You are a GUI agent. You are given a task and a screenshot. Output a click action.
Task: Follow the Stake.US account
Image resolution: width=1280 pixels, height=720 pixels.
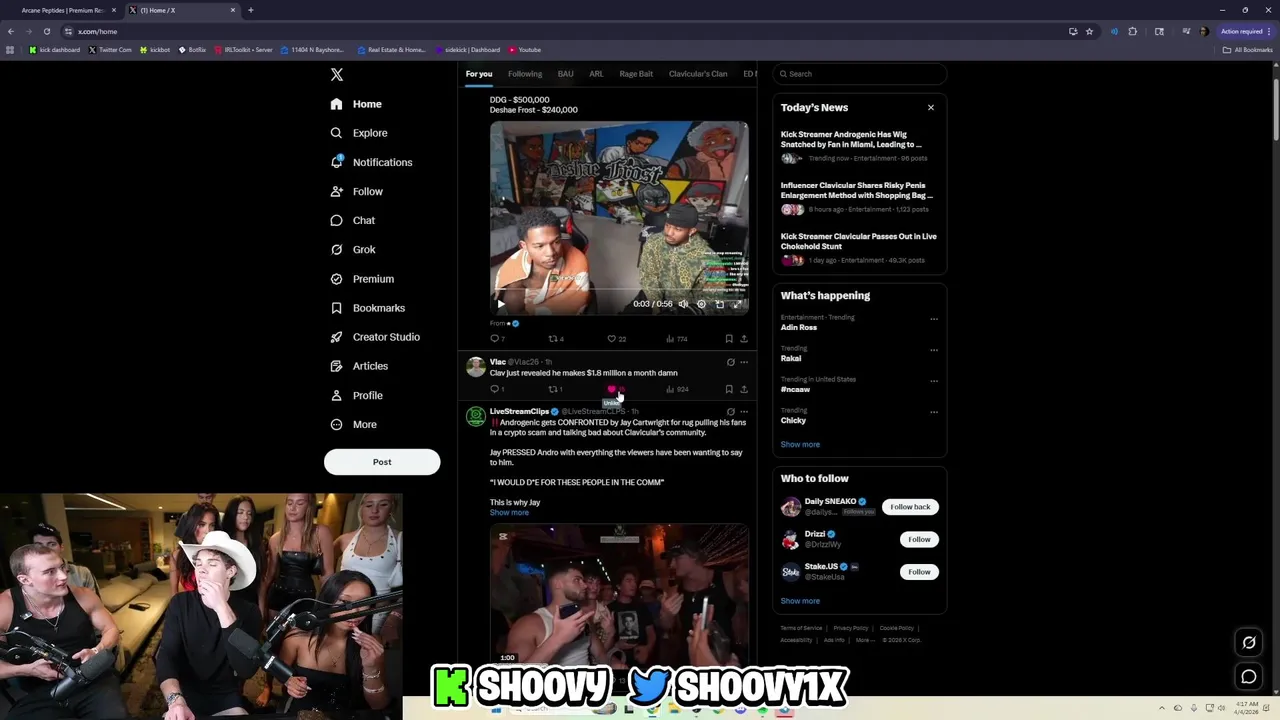tap(919, 572)
